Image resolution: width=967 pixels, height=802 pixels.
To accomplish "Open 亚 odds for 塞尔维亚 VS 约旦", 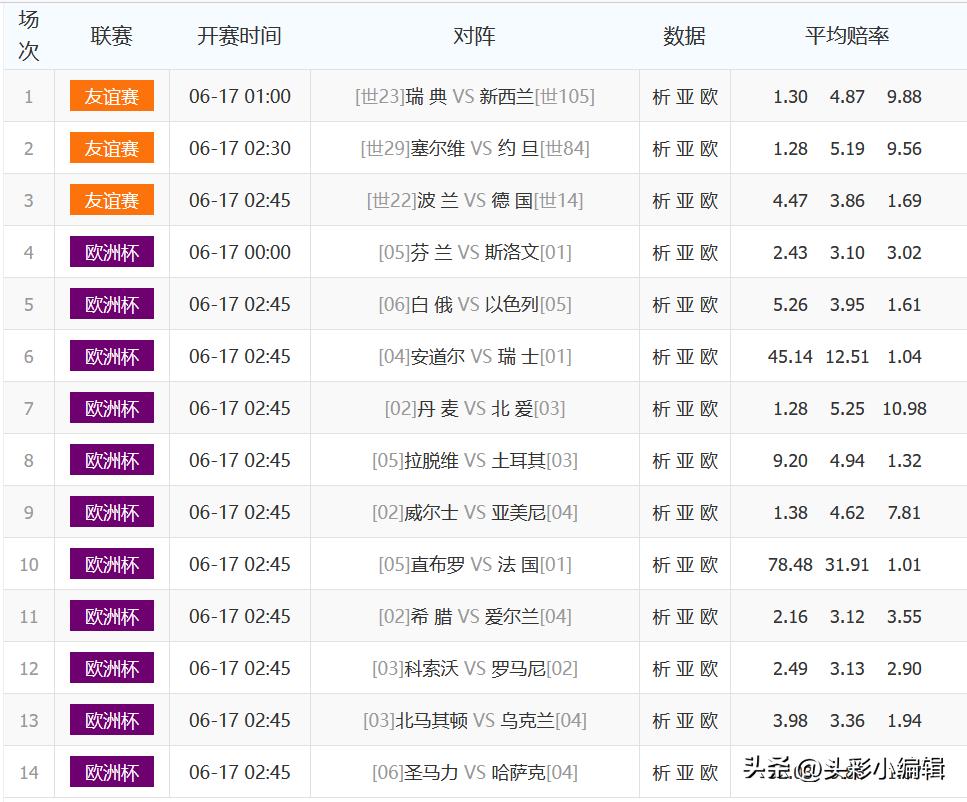I will (x=684, y=147).
